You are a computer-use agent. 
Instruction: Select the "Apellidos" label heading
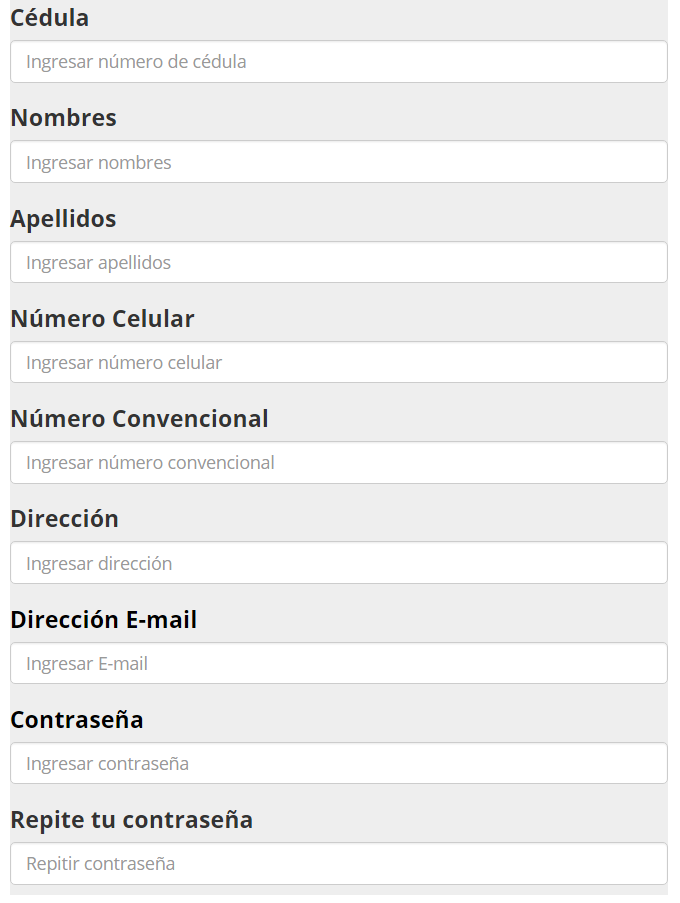[63, 219]
